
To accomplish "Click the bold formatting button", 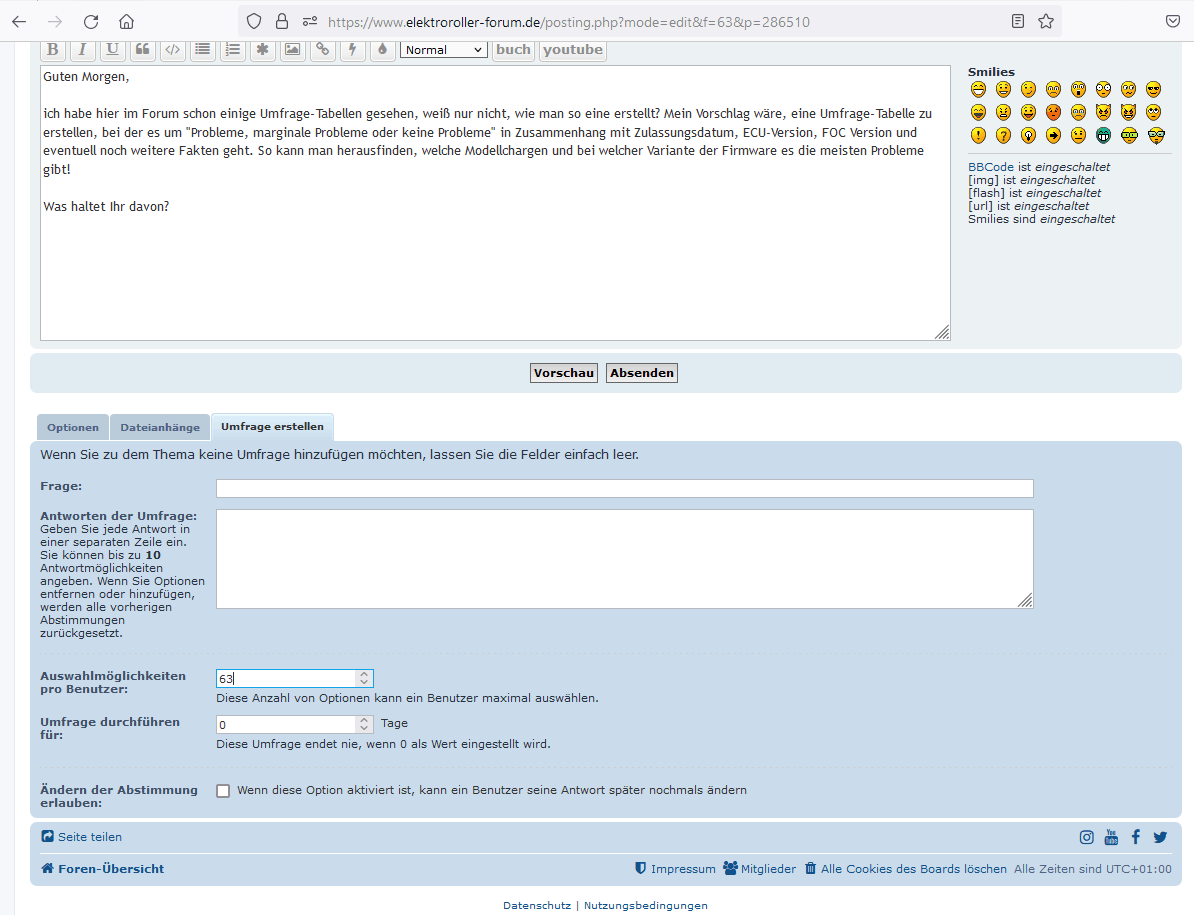I will [53, 50].
